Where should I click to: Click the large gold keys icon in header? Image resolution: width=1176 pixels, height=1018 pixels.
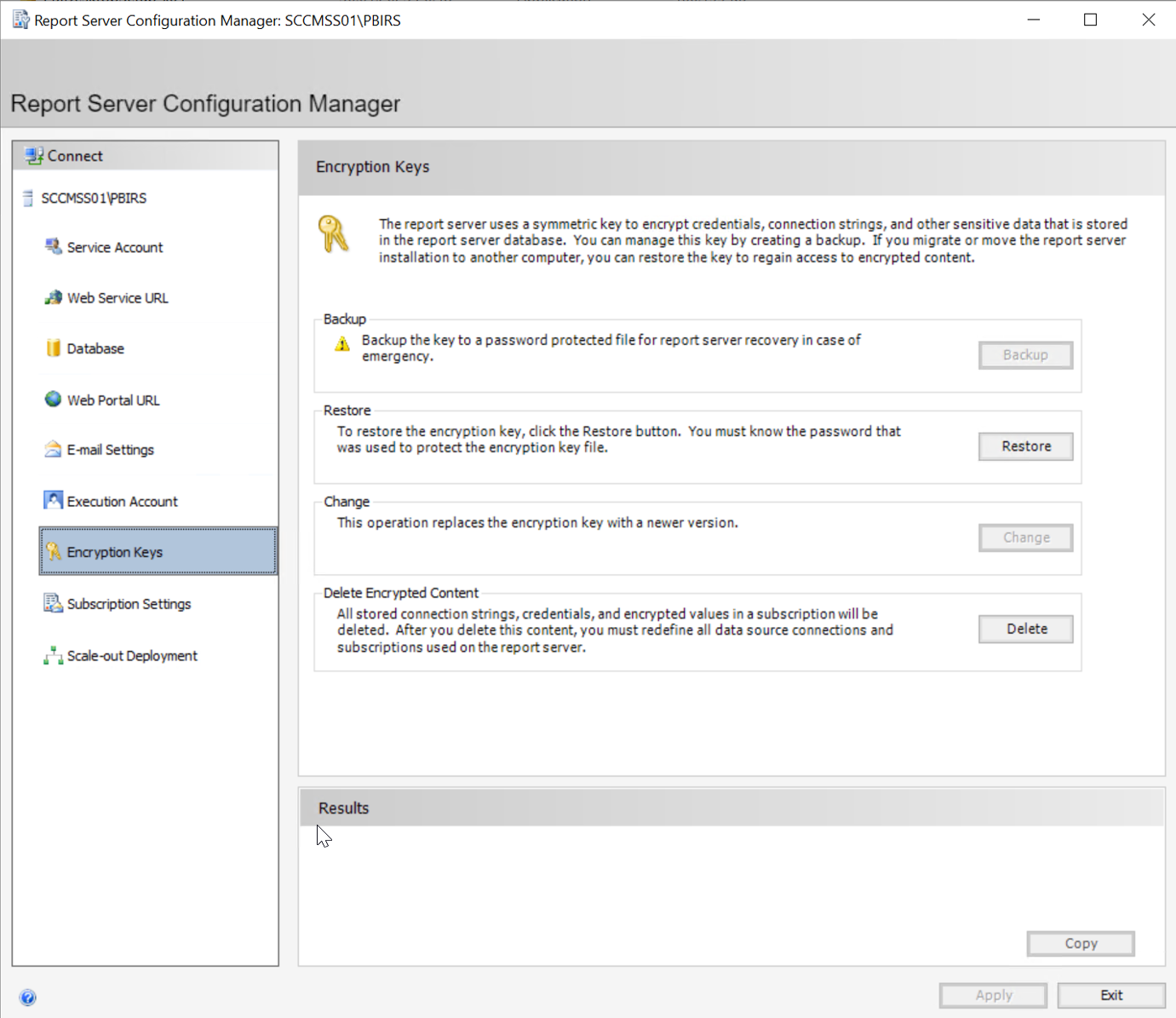tap(334, 233)
